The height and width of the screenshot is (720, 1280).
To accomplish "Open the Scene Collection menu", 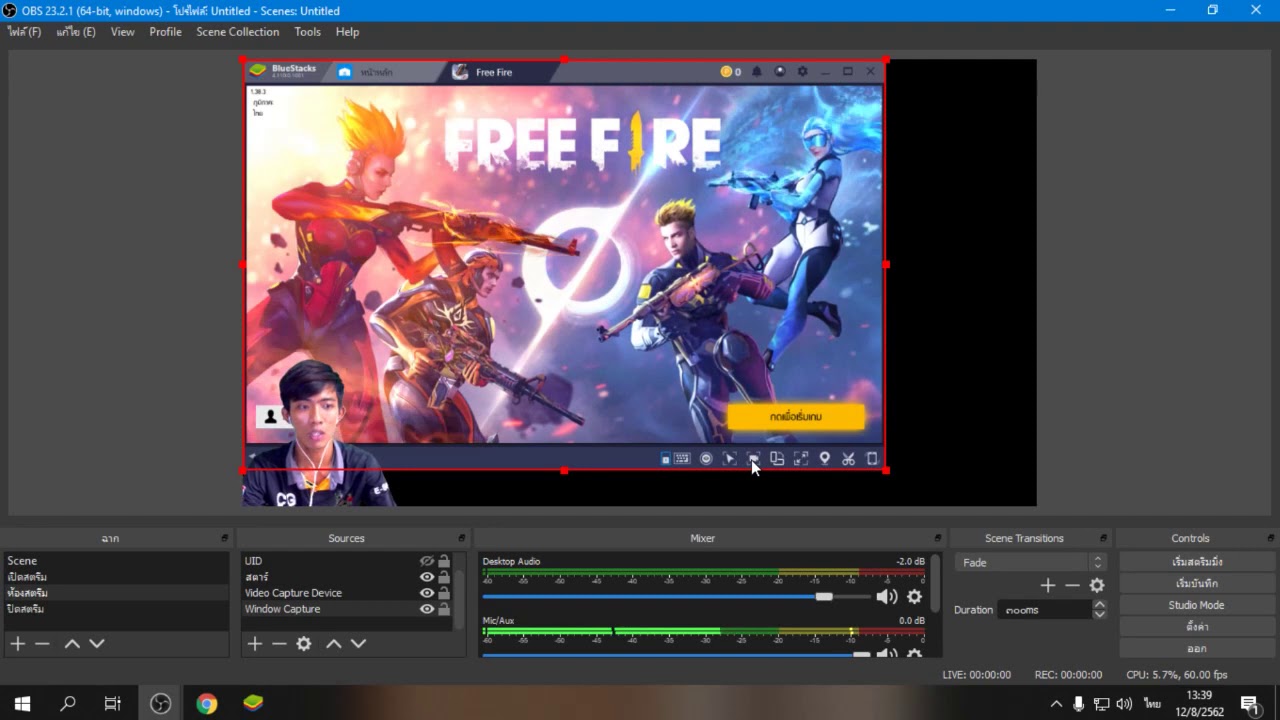I will (x=237, y=32).
